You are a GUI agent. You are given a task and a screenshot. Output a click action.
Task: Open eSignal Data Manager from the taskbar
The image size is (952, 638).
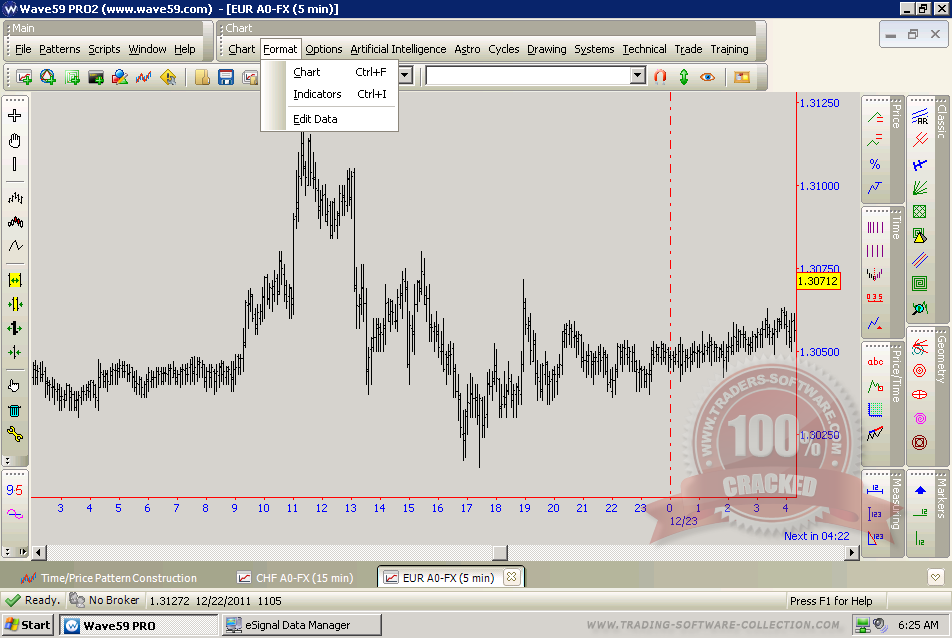click(x=300, y=625)
